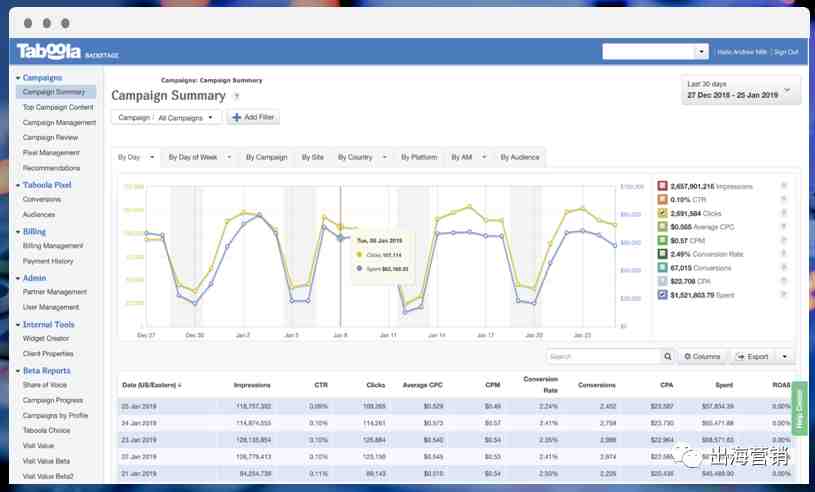
Task: Open Pixel Management in sidebar
Action: click(x=51, y=153)
